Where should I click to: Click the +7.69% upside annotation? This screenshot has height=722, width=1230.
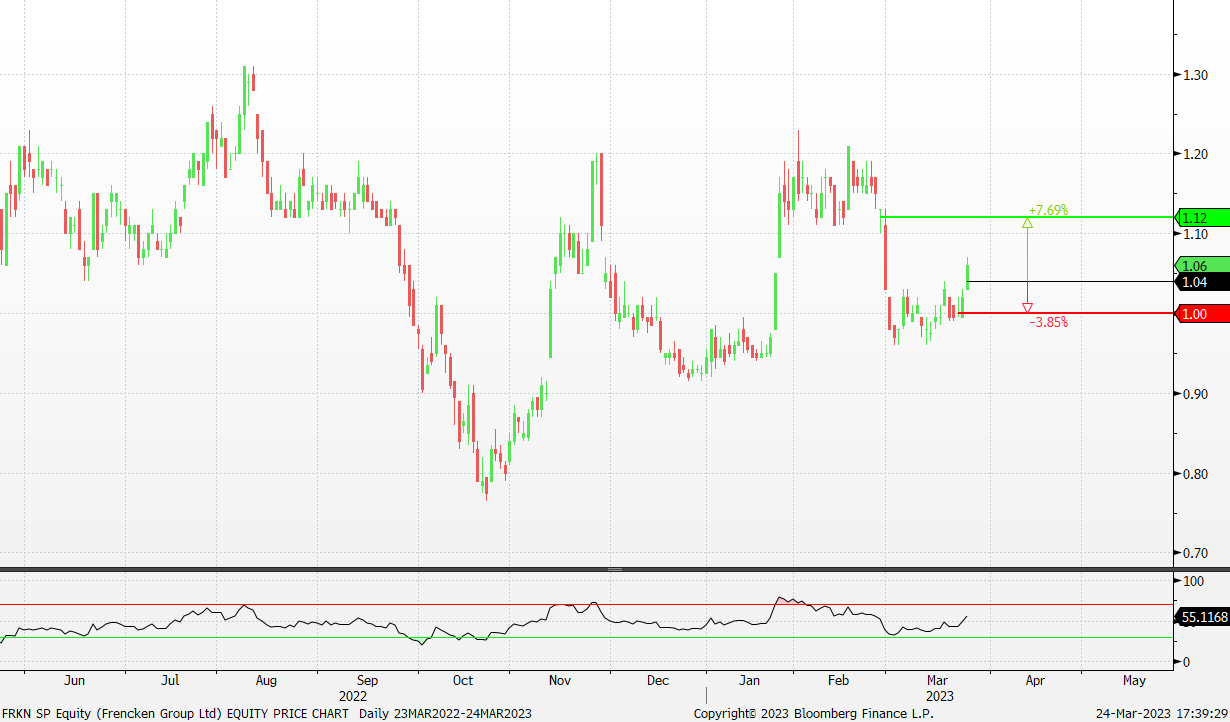click(1048, 210)
